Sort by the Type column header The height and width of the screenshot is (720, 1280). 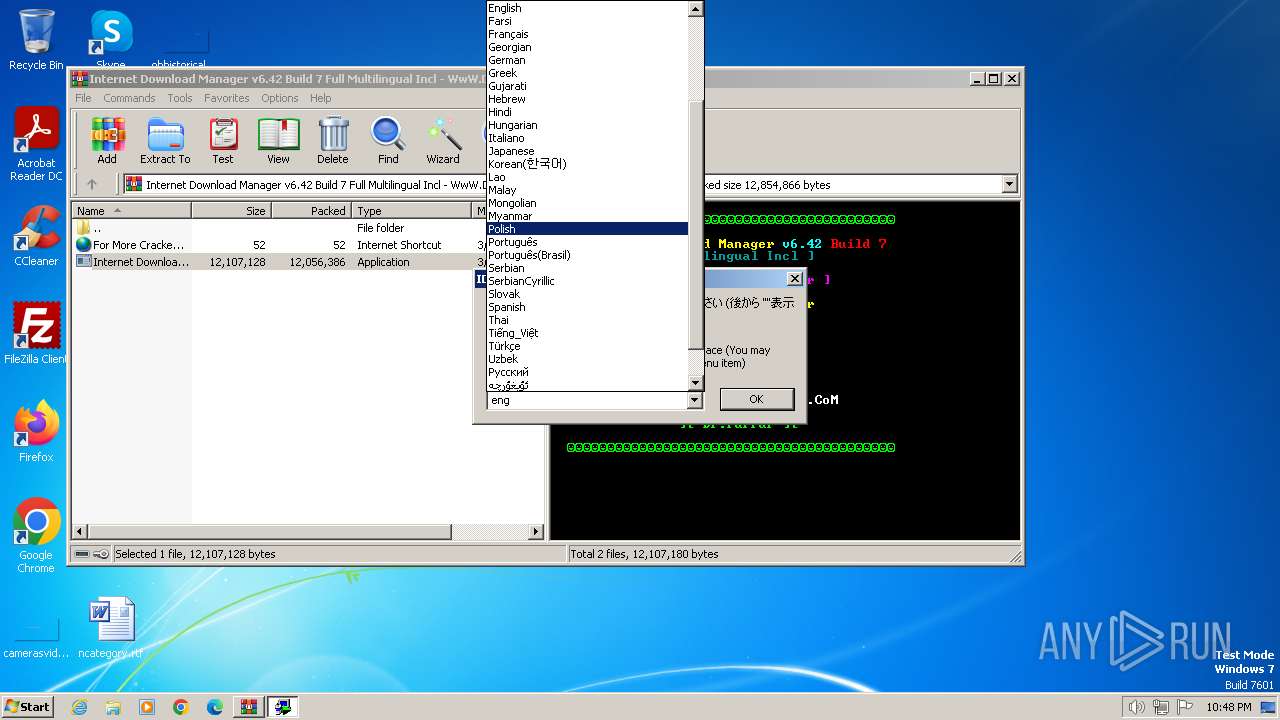[x=411, y=211]
